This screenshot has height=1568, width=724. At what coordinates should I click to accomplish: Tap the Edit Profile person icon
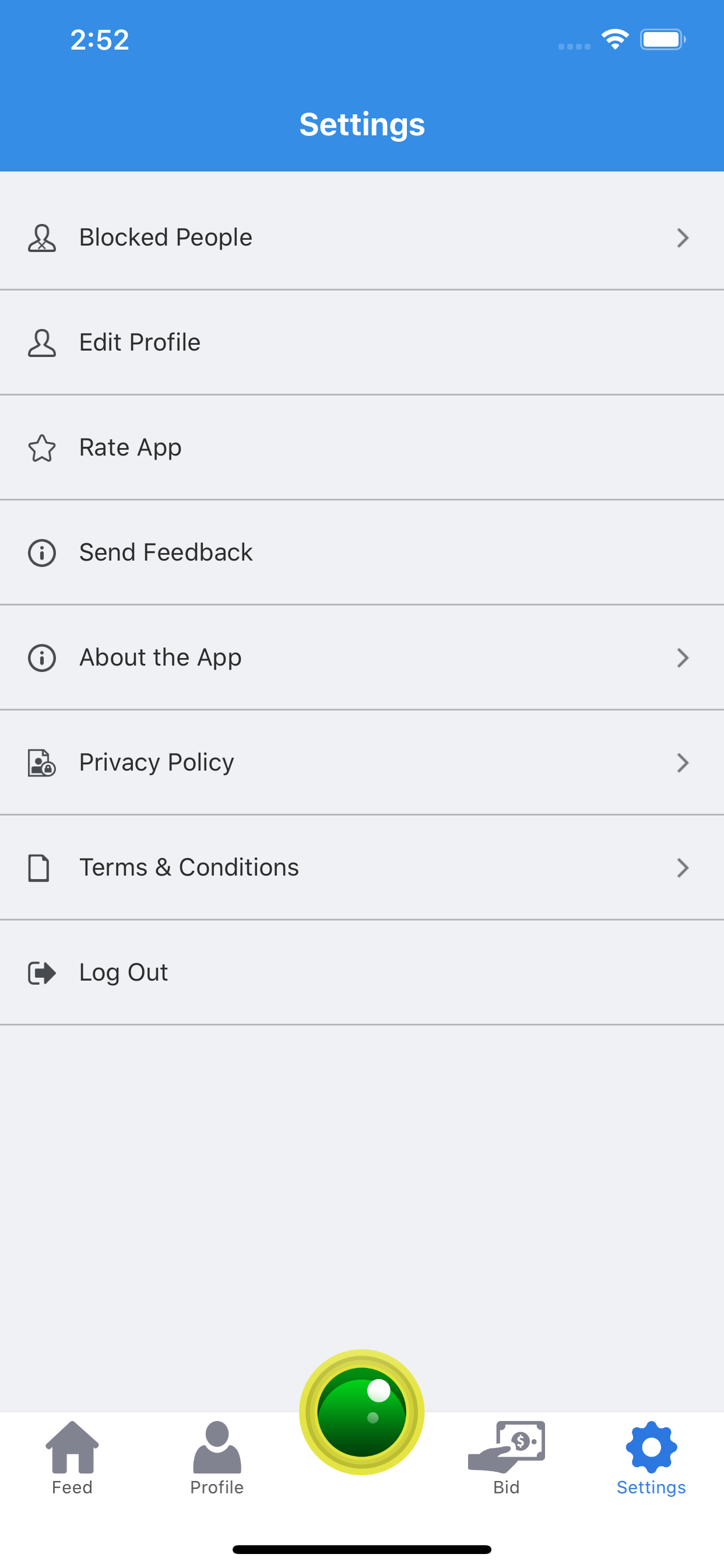pos(42,342)
